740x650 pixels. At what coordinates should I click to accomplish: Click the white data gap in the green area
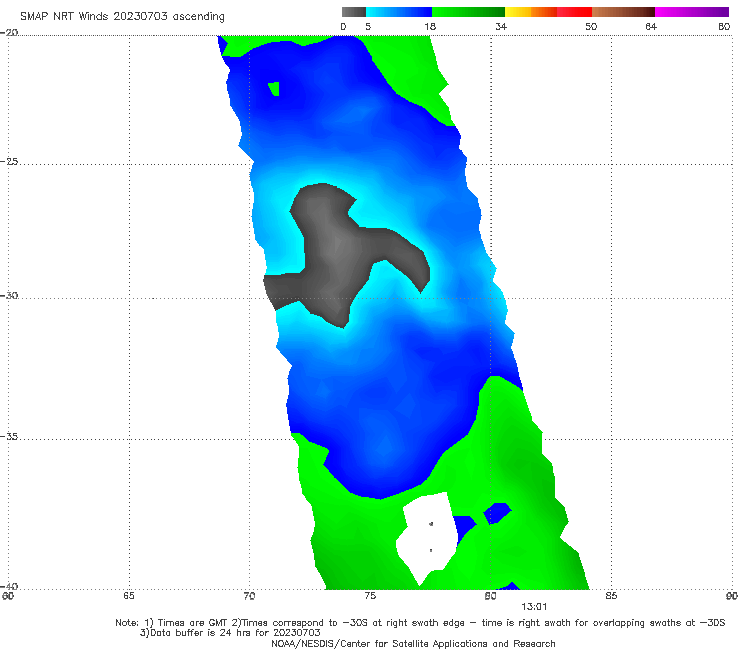pos(429,536)
